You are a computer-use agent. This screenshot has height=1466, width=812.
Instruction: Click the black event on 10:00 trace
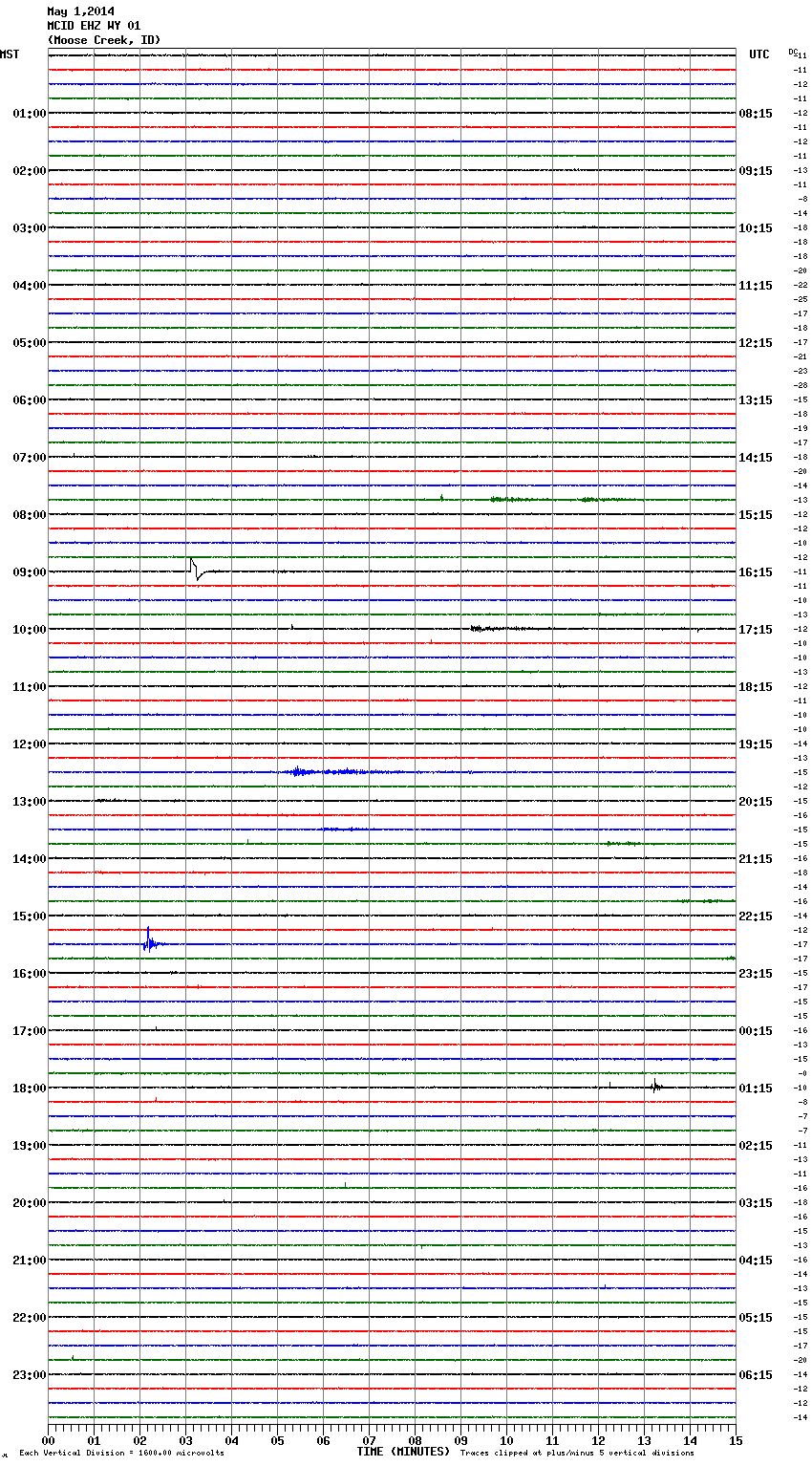coord(492,629)
